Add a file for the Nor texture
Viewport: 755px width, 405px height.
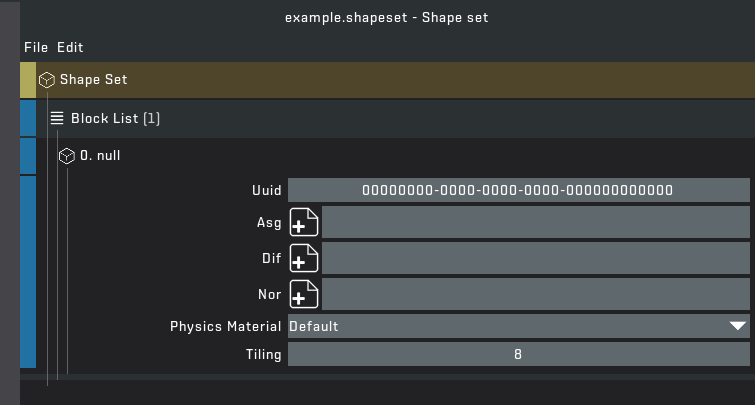(x=304, y=294)
